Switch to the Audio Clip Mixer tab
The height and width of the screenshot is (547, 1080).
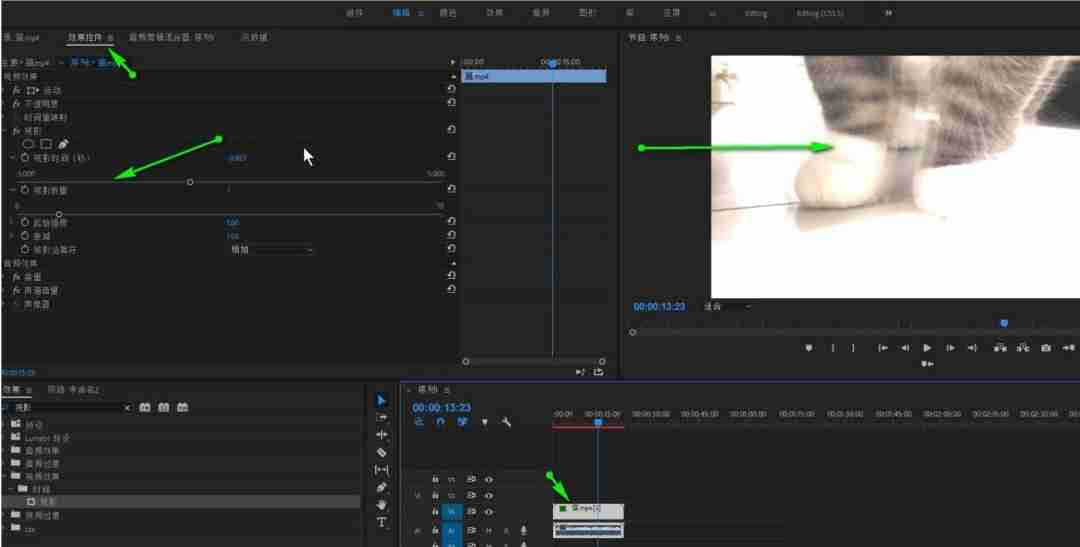point(172,38)
